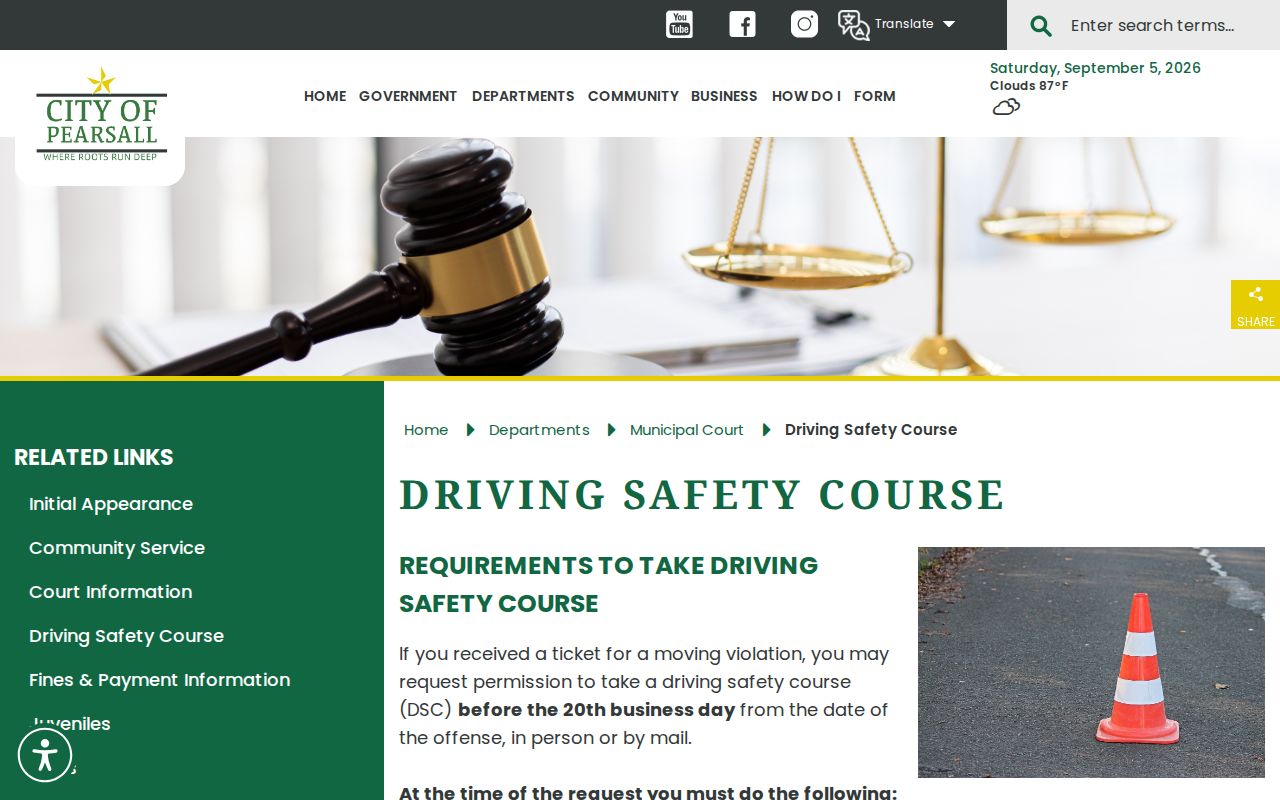Image resolution: width=1280 pixels, height=800 pixels.
Task: Open the Community menu
Action: coord(633,96)
